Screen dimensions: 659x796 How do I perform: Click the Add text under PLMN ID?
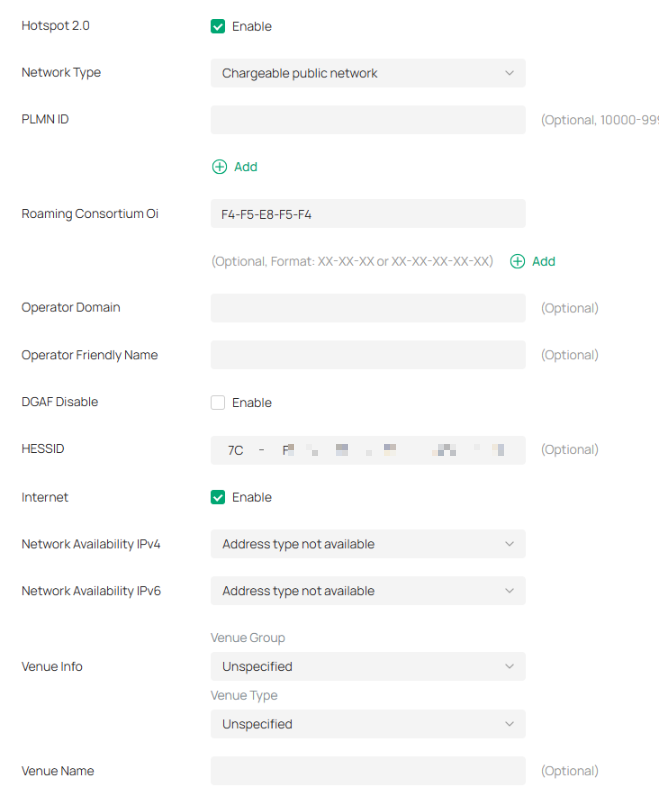point(246,167)
